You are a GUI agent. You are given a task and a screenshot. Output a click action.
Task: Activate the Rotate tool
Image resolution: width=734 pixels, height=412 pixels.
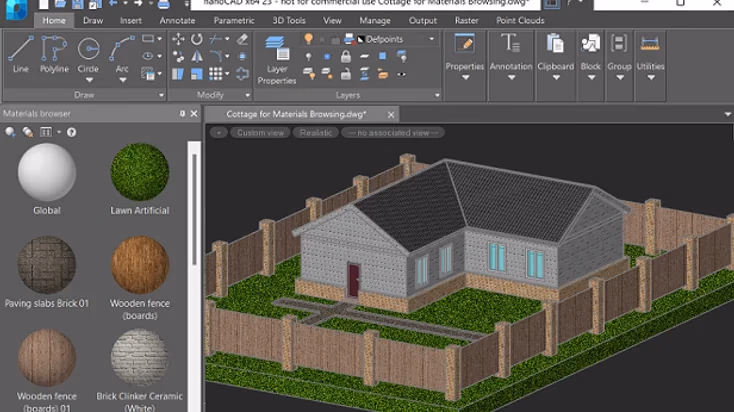197,39
